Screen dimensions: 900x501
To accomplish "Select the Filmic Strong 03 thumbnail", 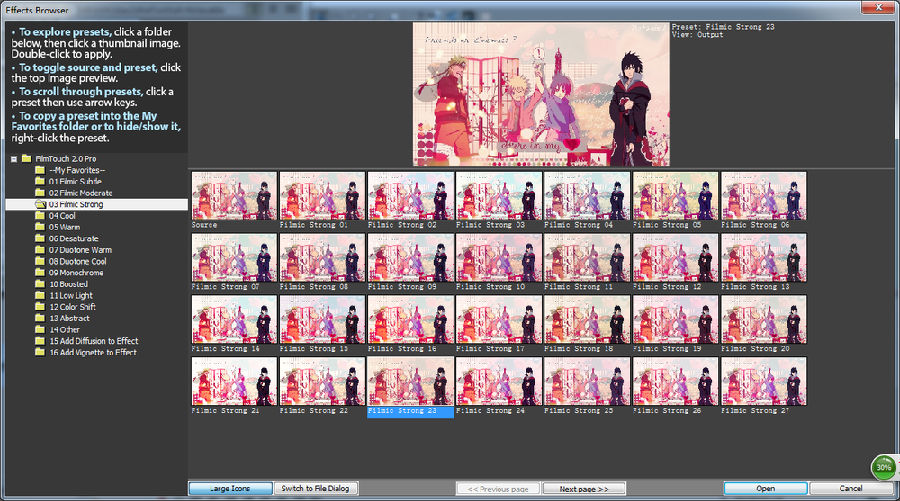I will tap(499, 196).
